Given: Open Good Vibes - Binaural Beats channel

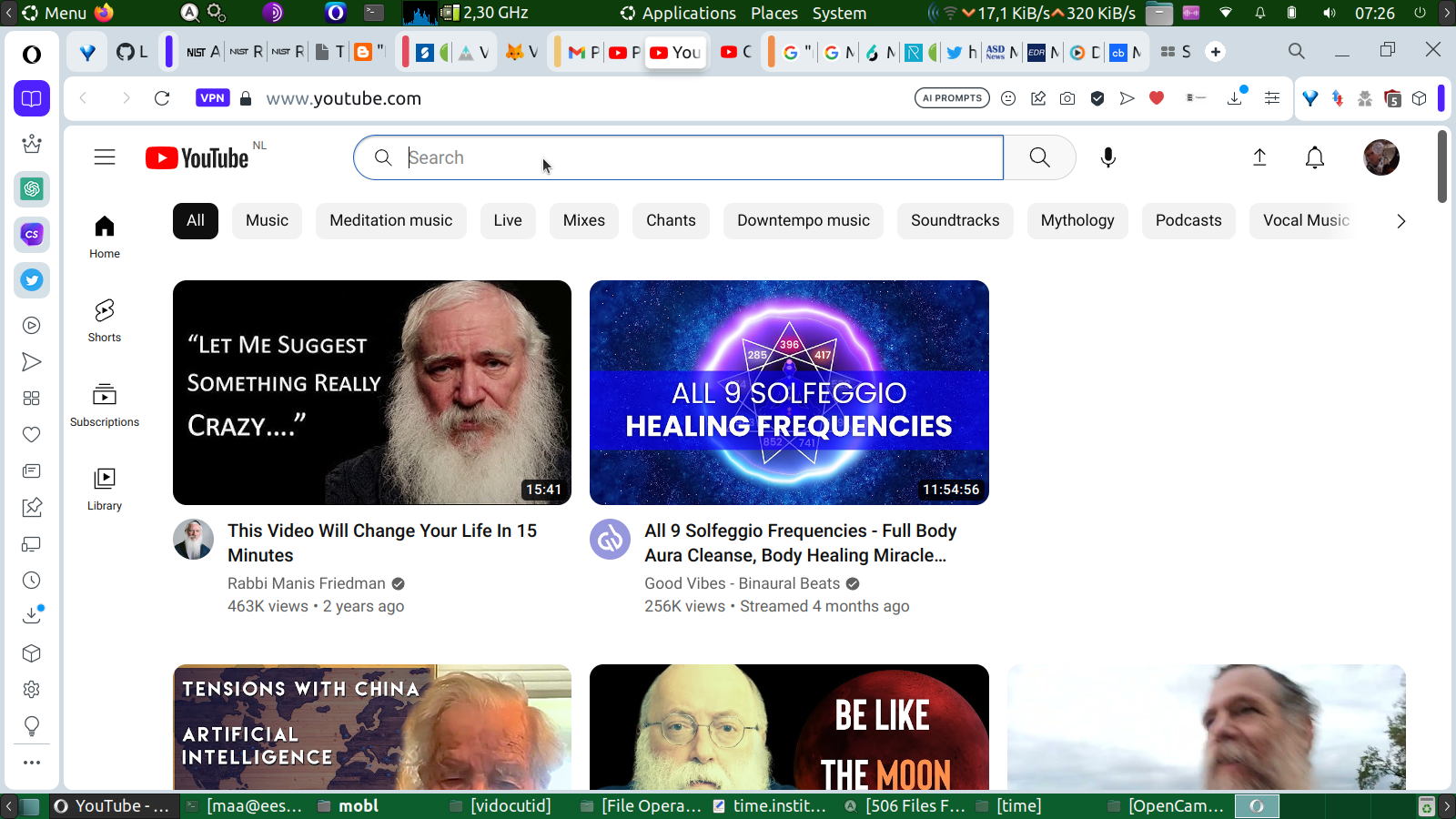Looking at the screenshot, I should [743, 583].
